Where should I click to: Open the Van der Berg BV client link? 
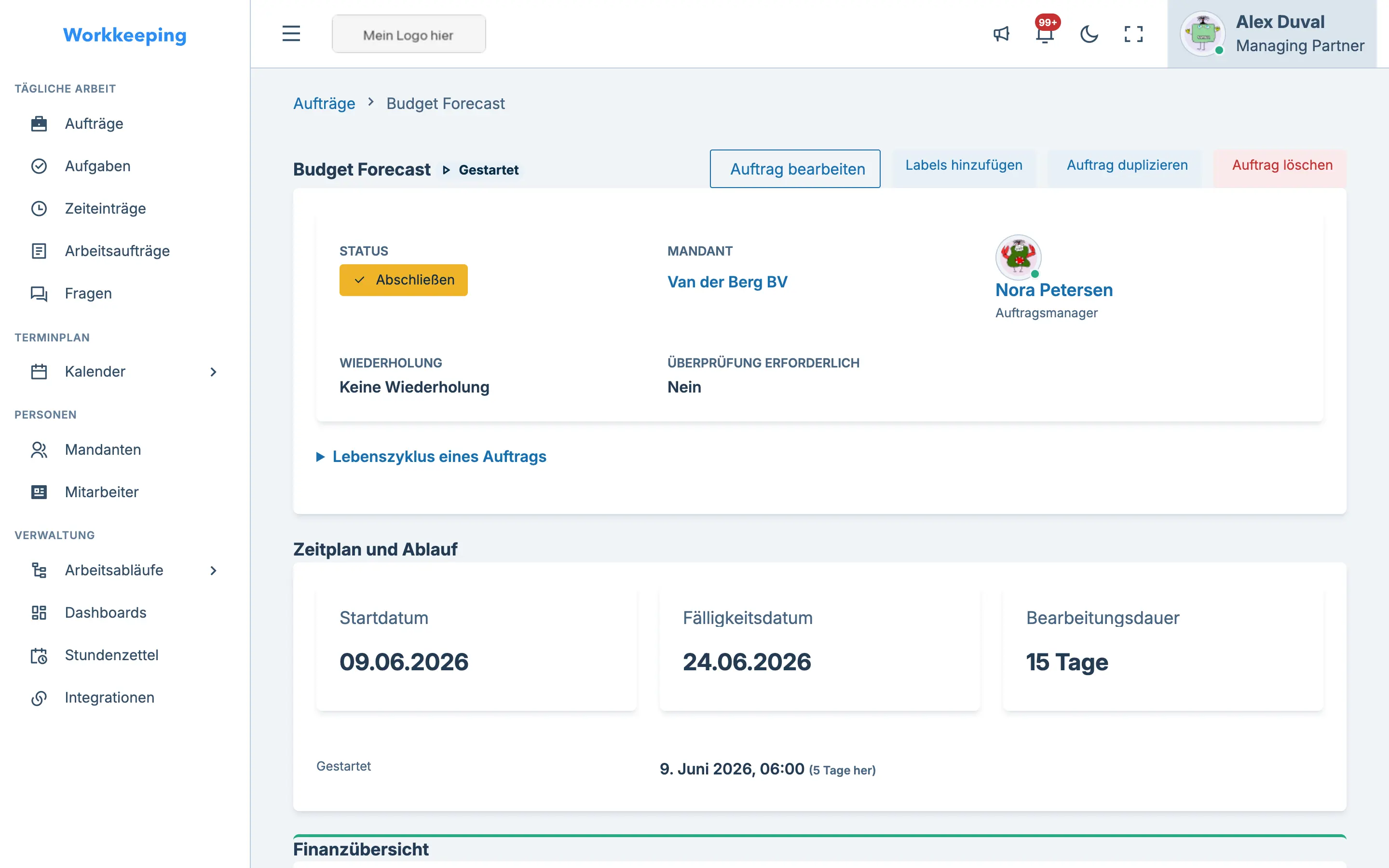(x=727, y=282)
